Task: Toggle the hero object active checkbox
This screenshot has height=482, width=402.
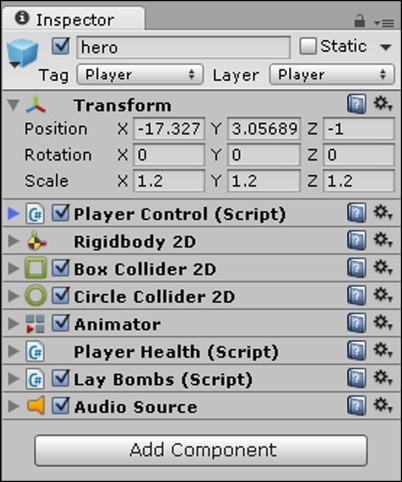Action: (61, 46)
